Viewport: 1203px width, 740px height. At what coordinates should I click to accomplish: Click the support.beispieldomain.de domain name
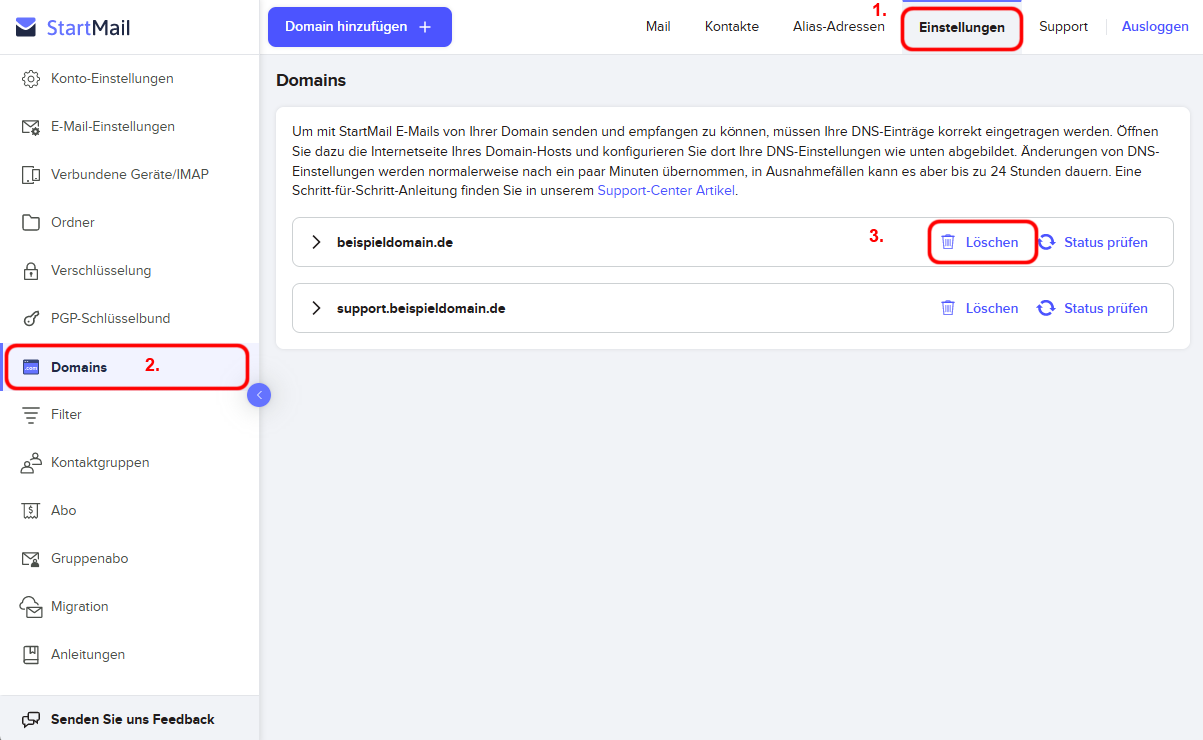coord(421,308)
